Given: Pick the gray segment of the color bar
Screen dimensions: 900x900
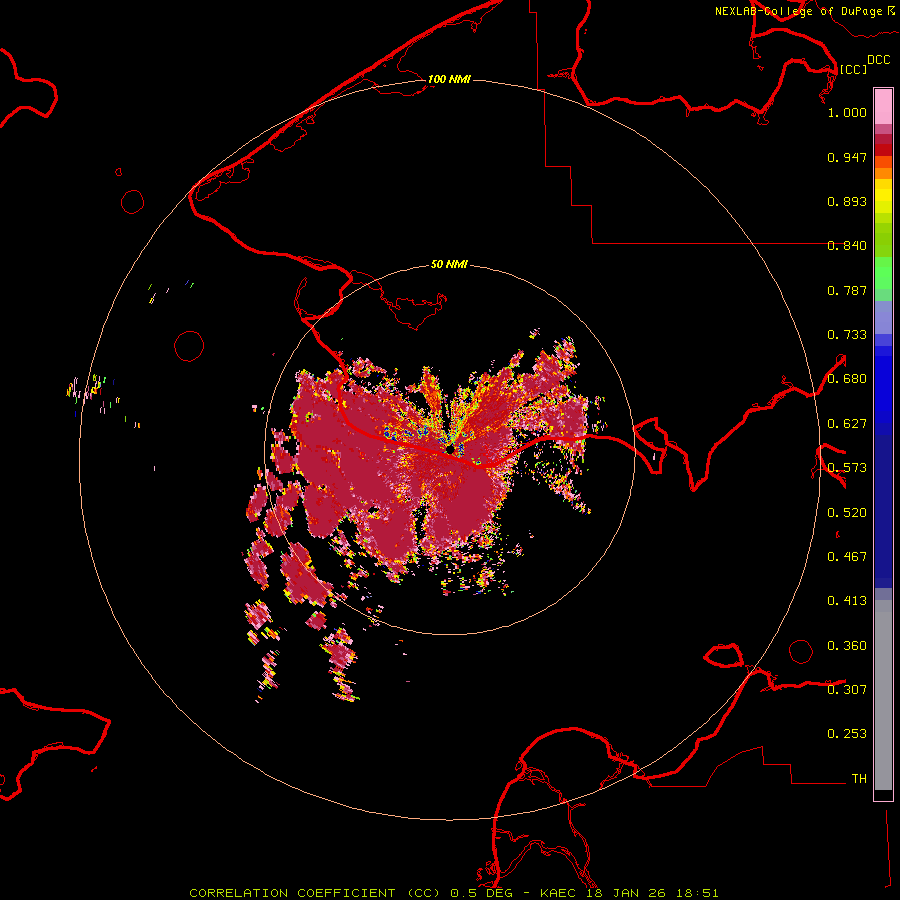Looking at the screenshot, I should (883, 695).
